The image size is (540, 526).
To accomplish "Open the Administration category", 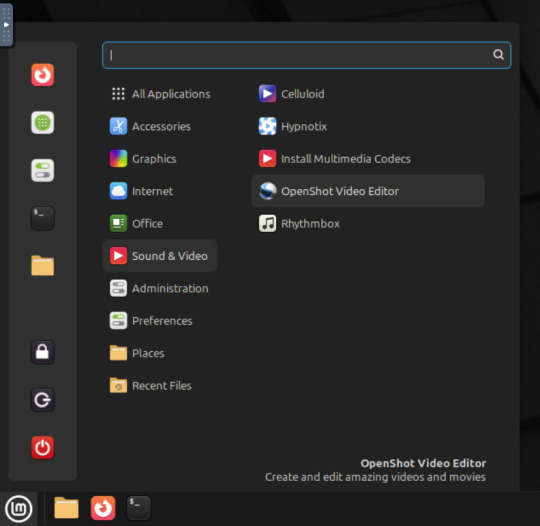I will click(159, 288).
